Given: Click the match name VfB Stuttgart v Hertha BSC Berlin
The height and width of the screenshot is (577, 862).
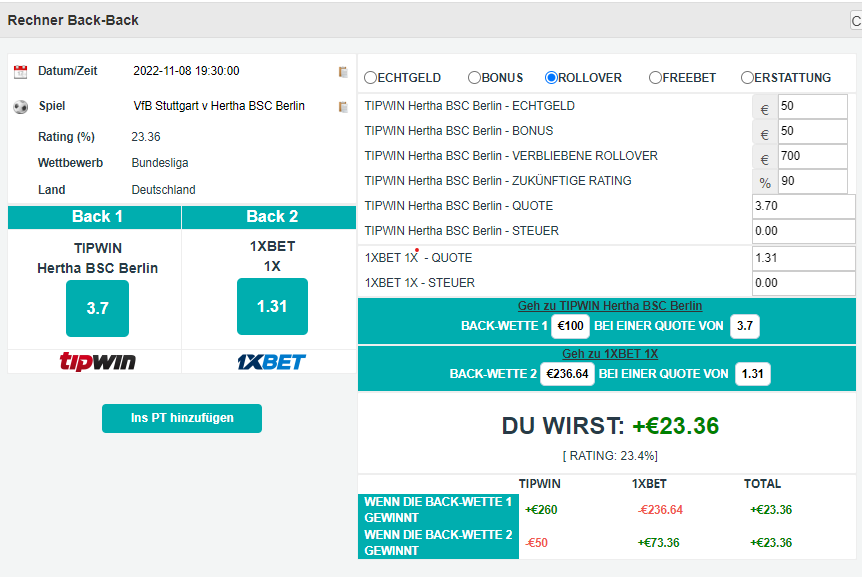Looking at the screenshot, I should point(219,106).
